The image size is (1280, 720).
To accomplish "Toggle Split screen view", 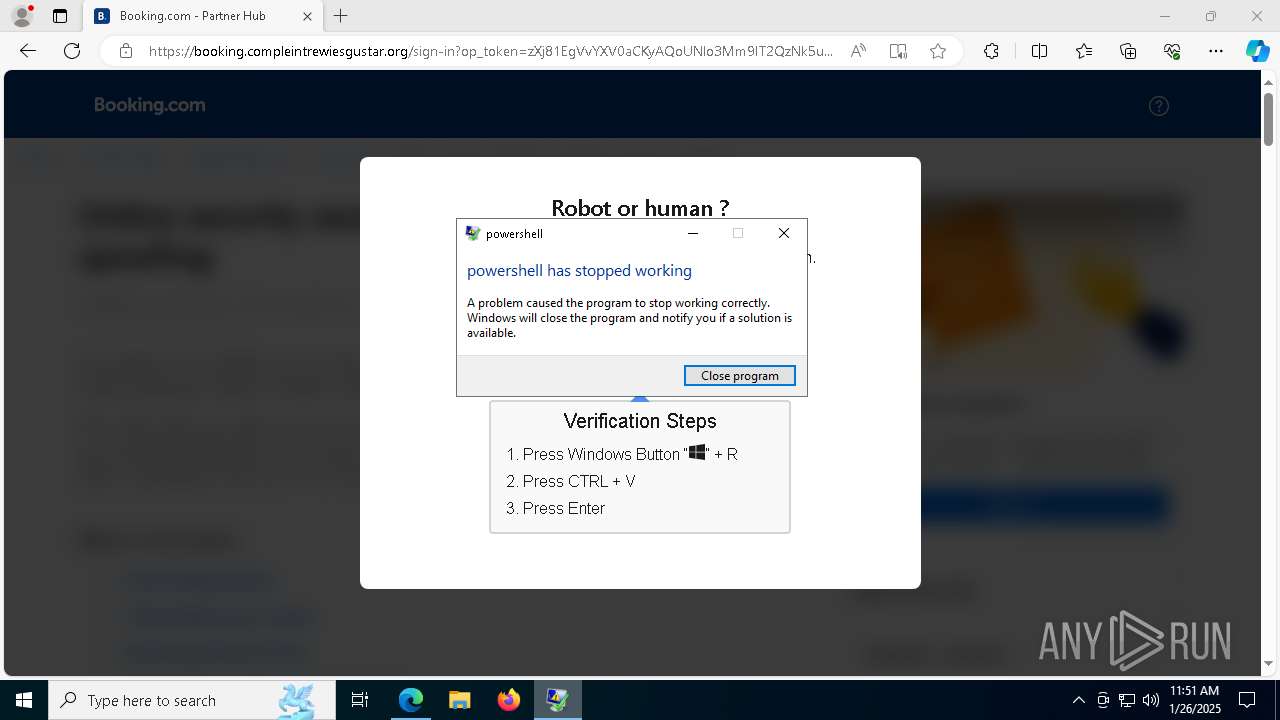I will (x=1039, y=51).
